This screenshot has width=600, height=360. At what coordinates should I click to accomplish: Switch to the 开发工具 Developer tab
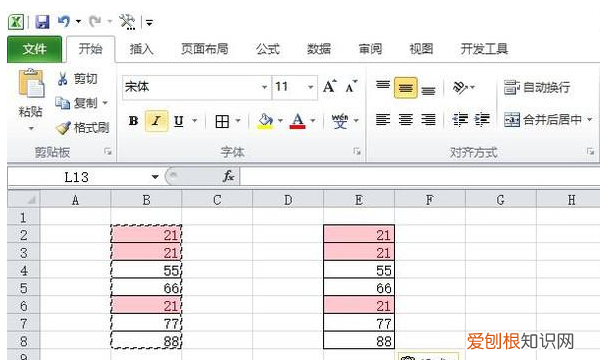(x=484, y=49)
